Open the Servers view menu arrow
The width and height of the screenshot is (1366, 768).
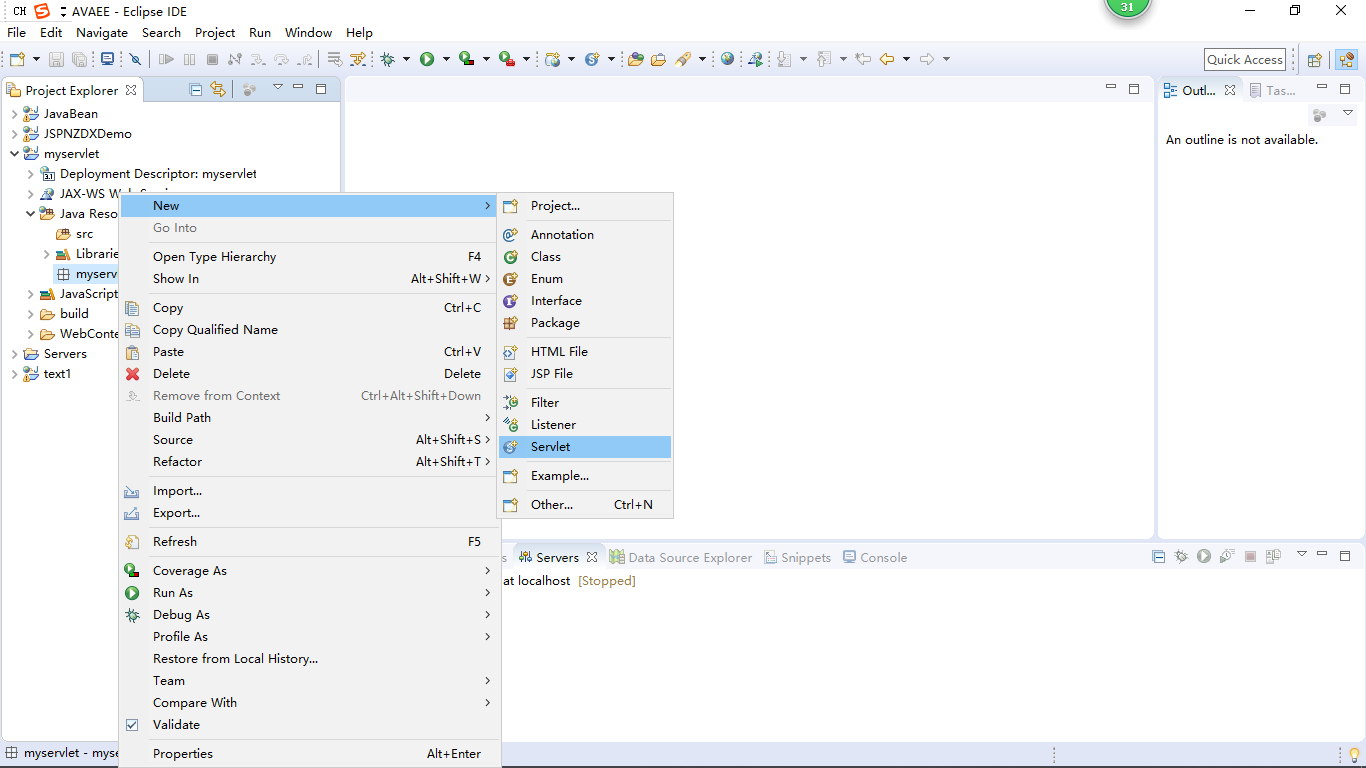1301,554
